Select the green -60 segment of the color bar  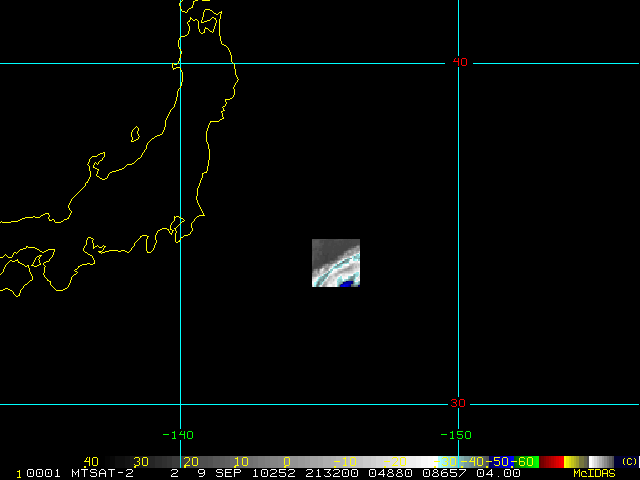pos(528,461)
